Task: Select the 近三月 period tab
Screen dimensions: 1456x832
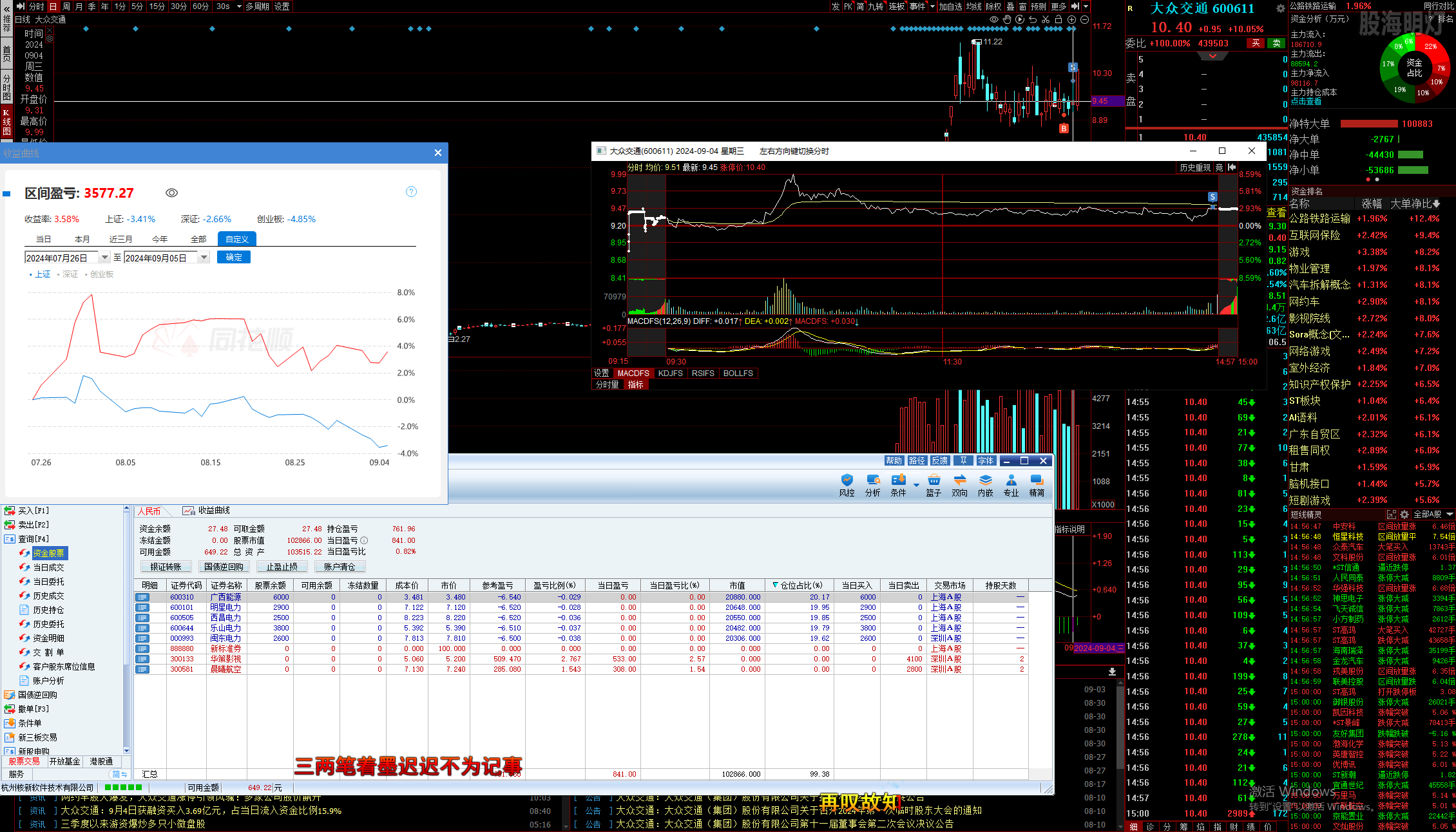Action: tap(120, 239)
